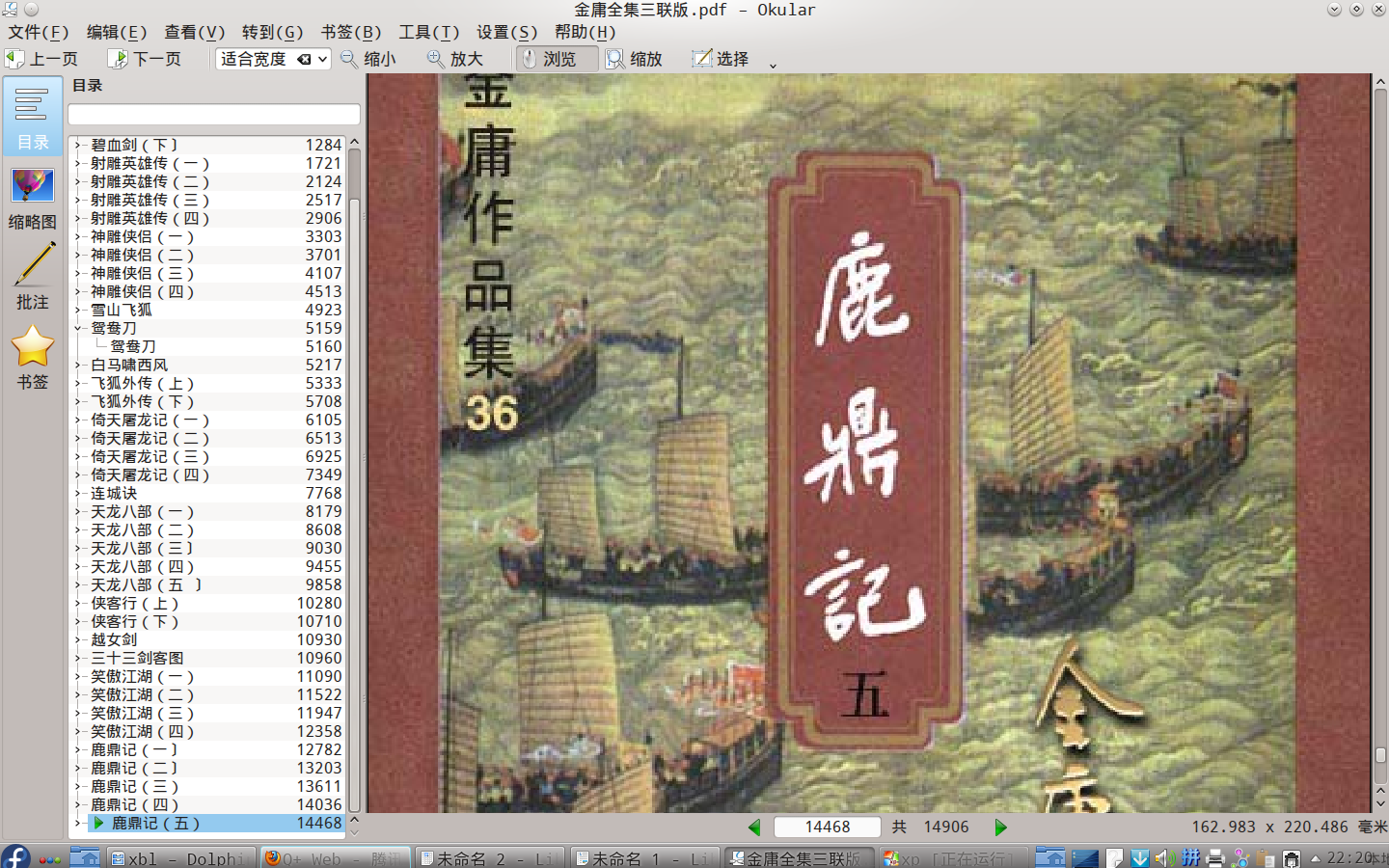1389x868 pixels.
Task: Click contents tree scroll down arrow
Action: click(354, 831)
